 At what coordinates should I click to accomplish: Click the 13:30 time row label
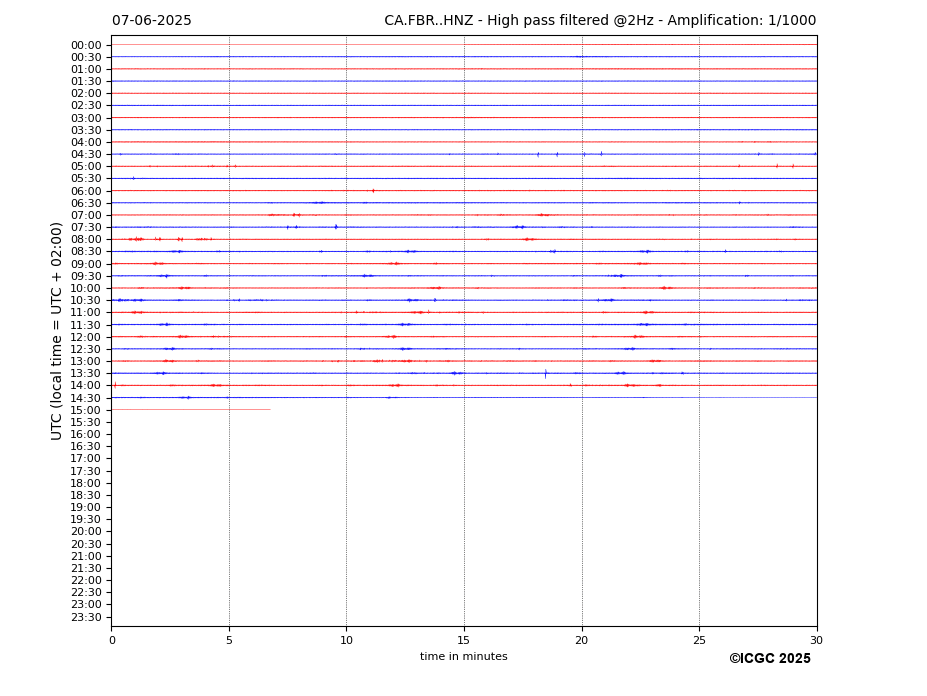tap(86, 374)
